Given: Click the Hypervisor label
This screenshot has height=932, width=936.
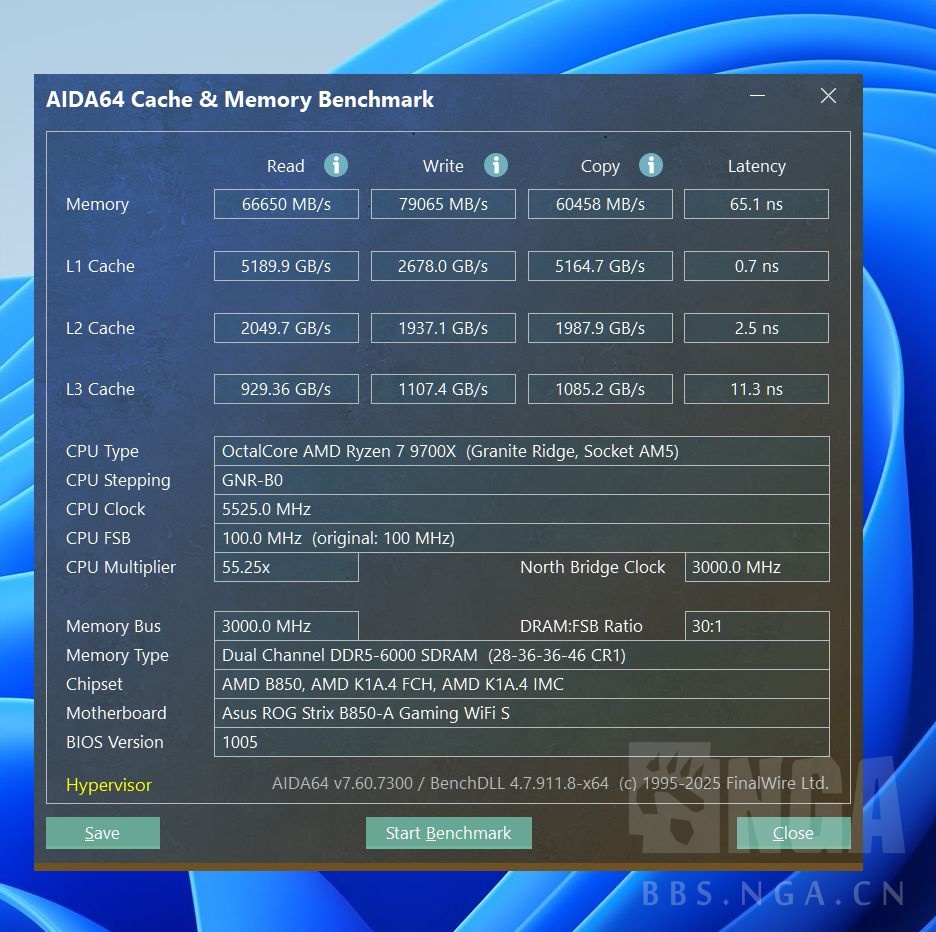Looking at the screenshot, I should (x=109, y=785).
